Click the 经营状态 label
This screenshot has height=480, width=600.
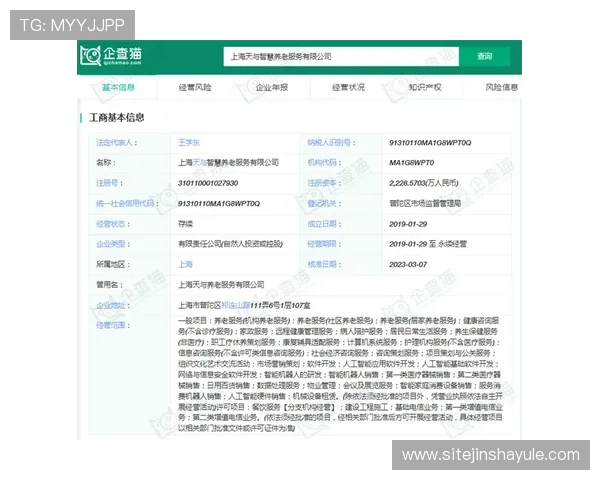click(x=113, y=224)
